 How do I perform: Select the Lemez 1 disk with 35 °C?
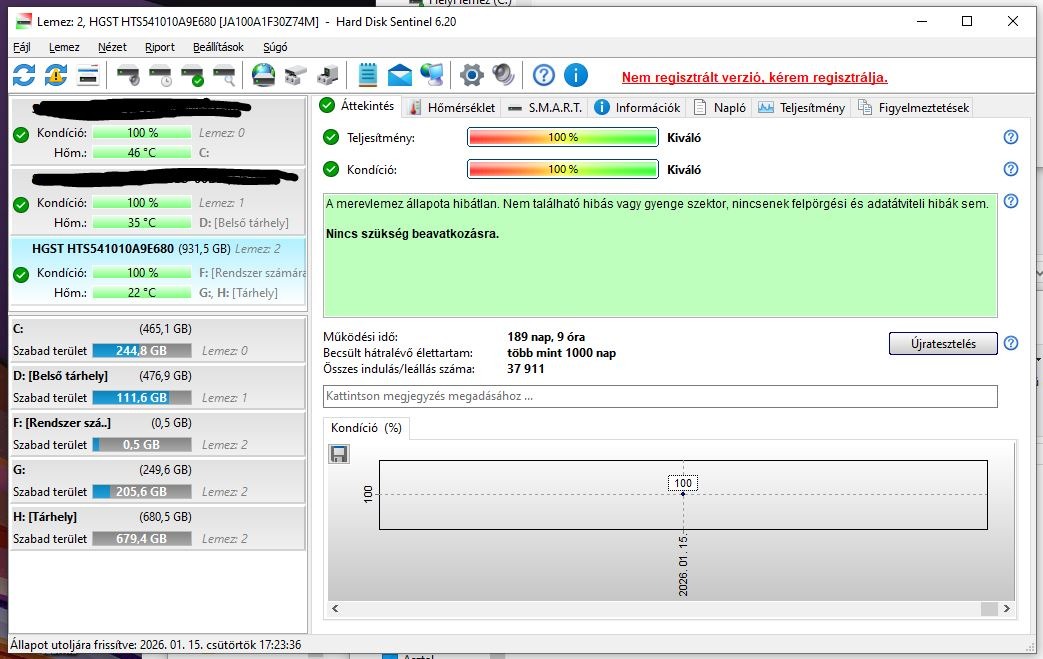pos(158,201)
